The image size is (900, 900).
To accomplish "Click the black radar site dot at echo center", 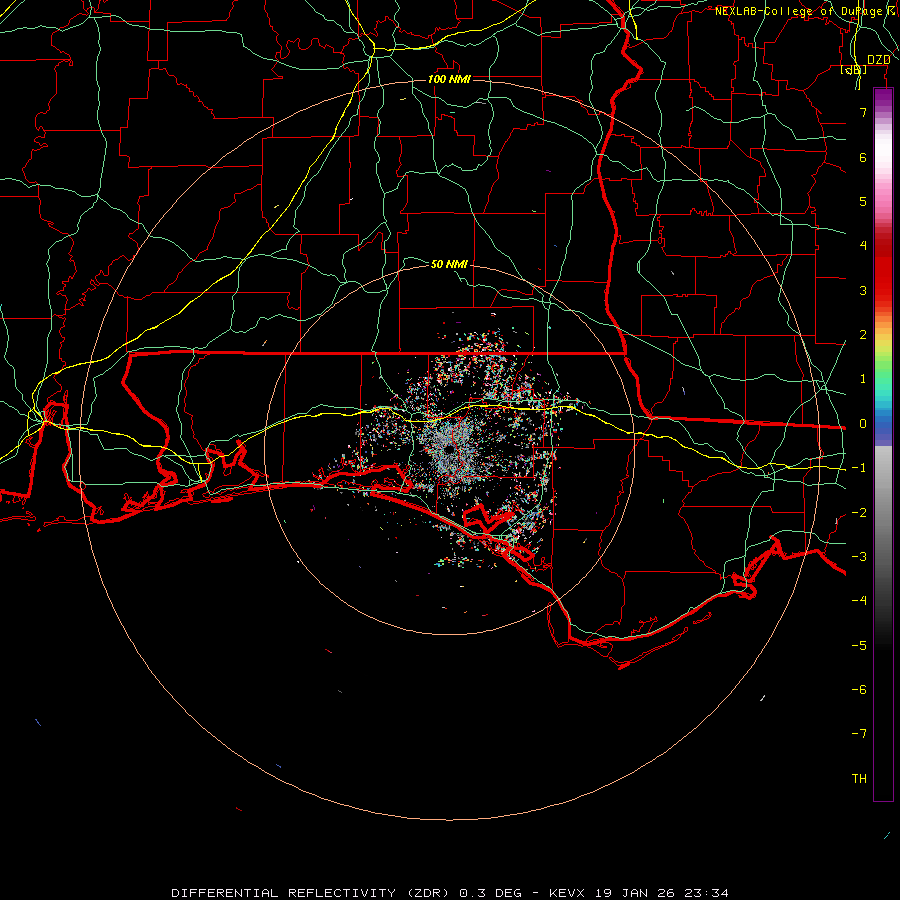I will point(449,451).
